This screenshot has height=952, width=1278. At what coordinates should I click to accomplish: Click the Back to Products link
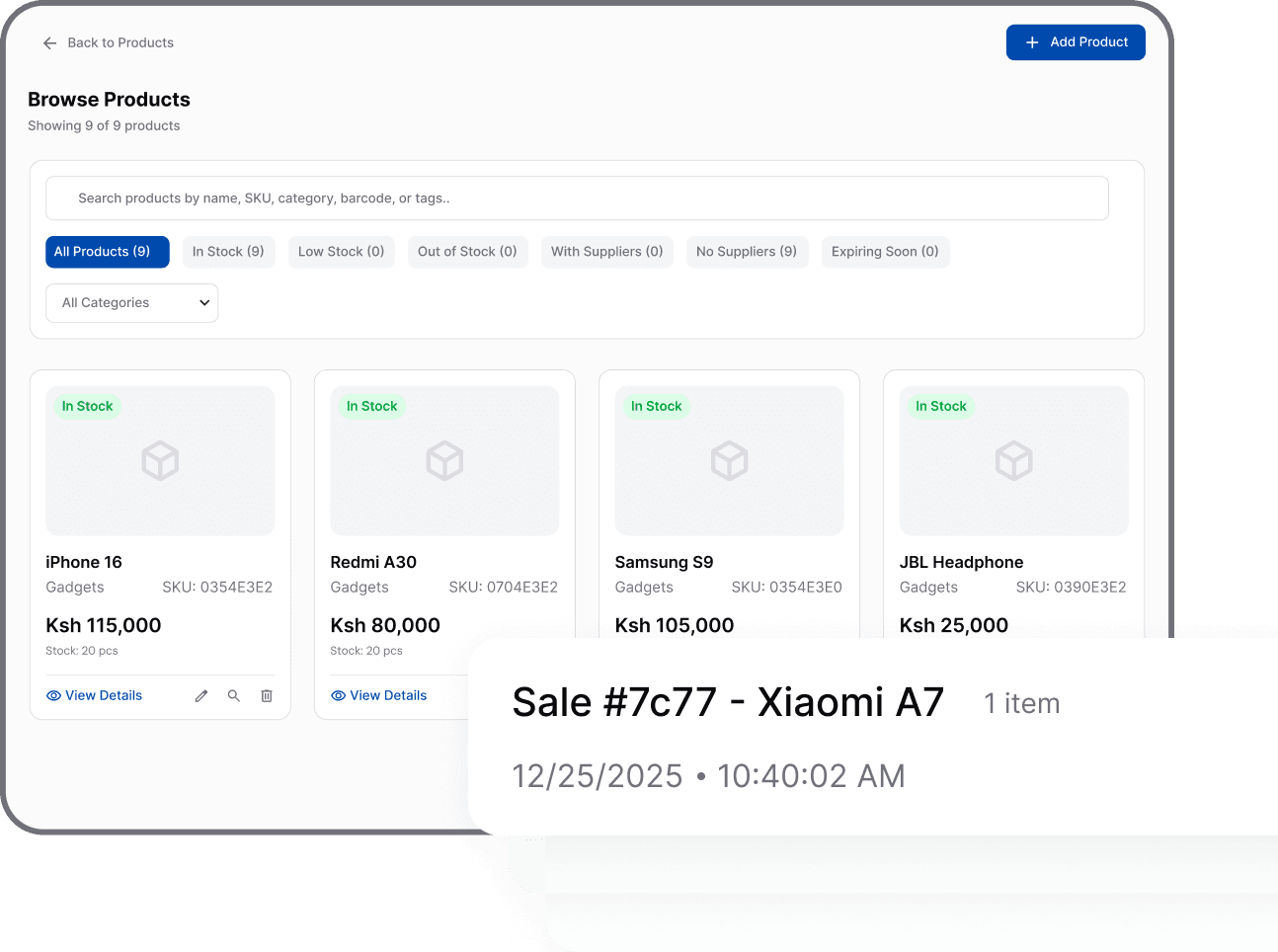pos(120,42)
